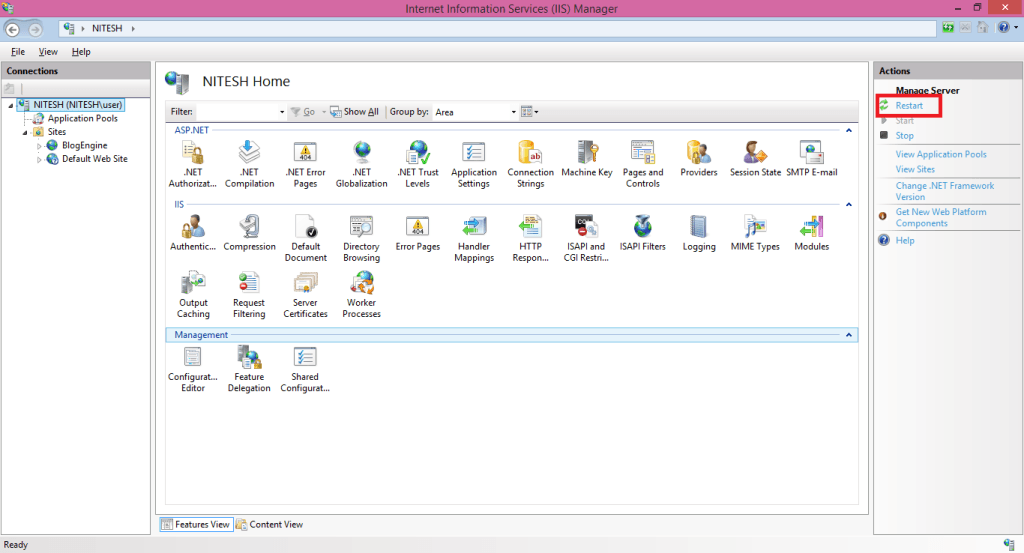Open the Filter dropdown
The height and width of the screenshot is (553, 1024).
tap(281, 112)
